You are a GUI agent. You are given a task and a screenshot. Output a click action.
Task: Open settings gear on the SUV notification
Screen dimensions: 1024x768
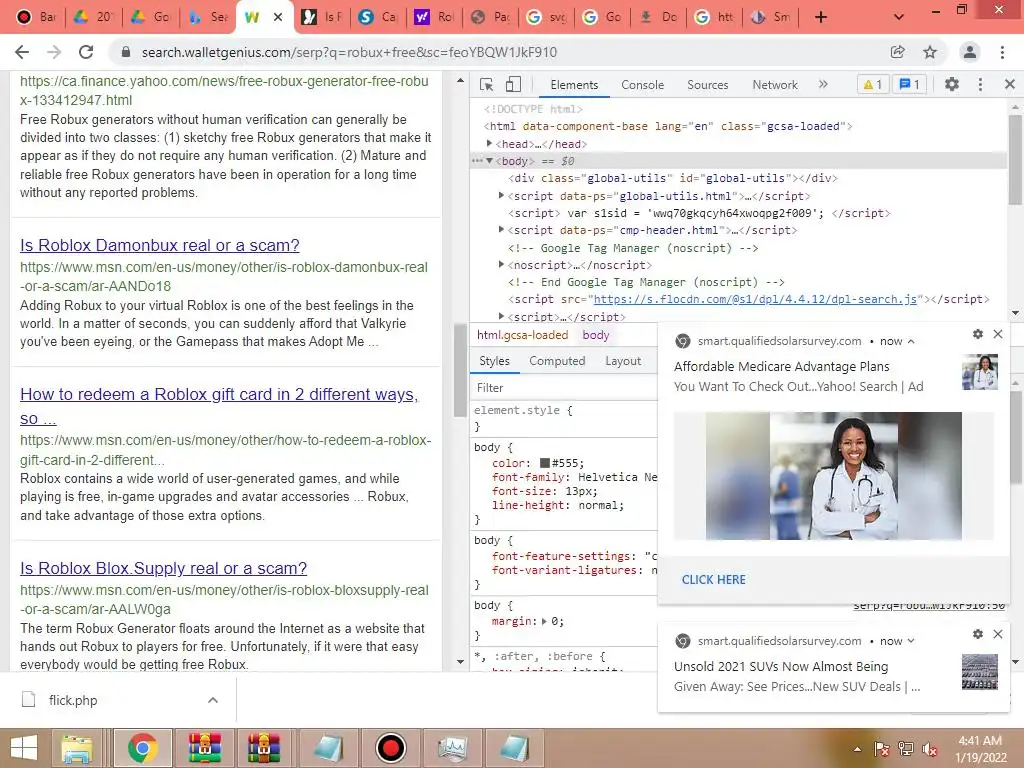978,634
